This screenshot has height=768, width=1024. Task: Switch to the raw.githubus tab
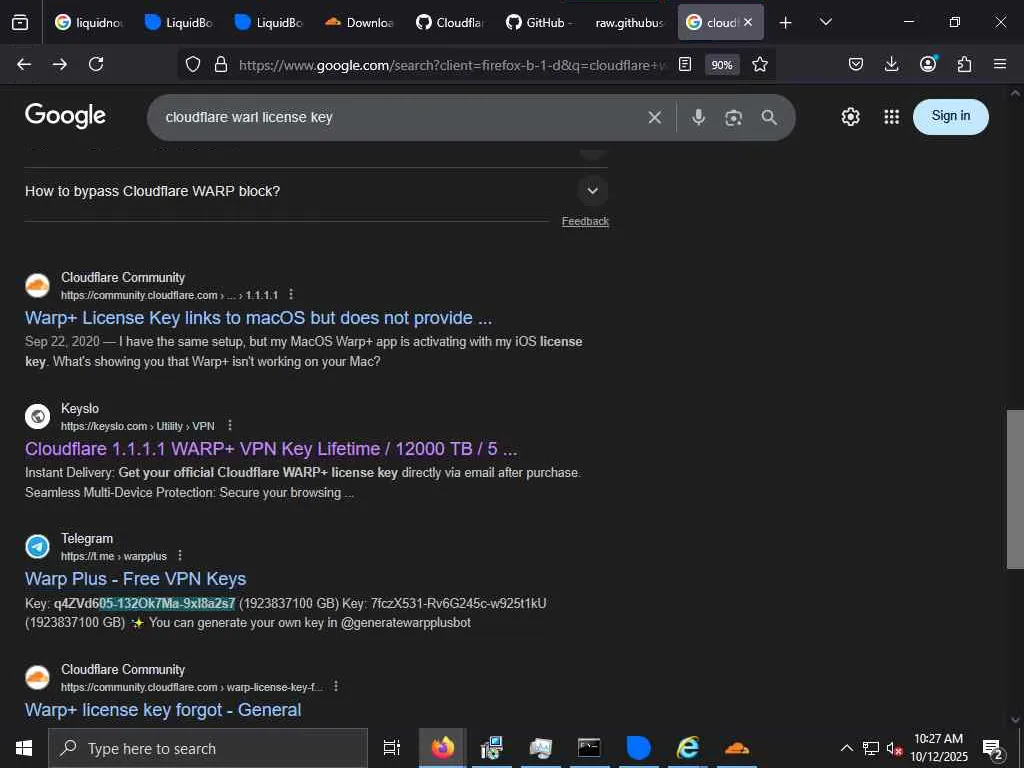tap(630, 22)
